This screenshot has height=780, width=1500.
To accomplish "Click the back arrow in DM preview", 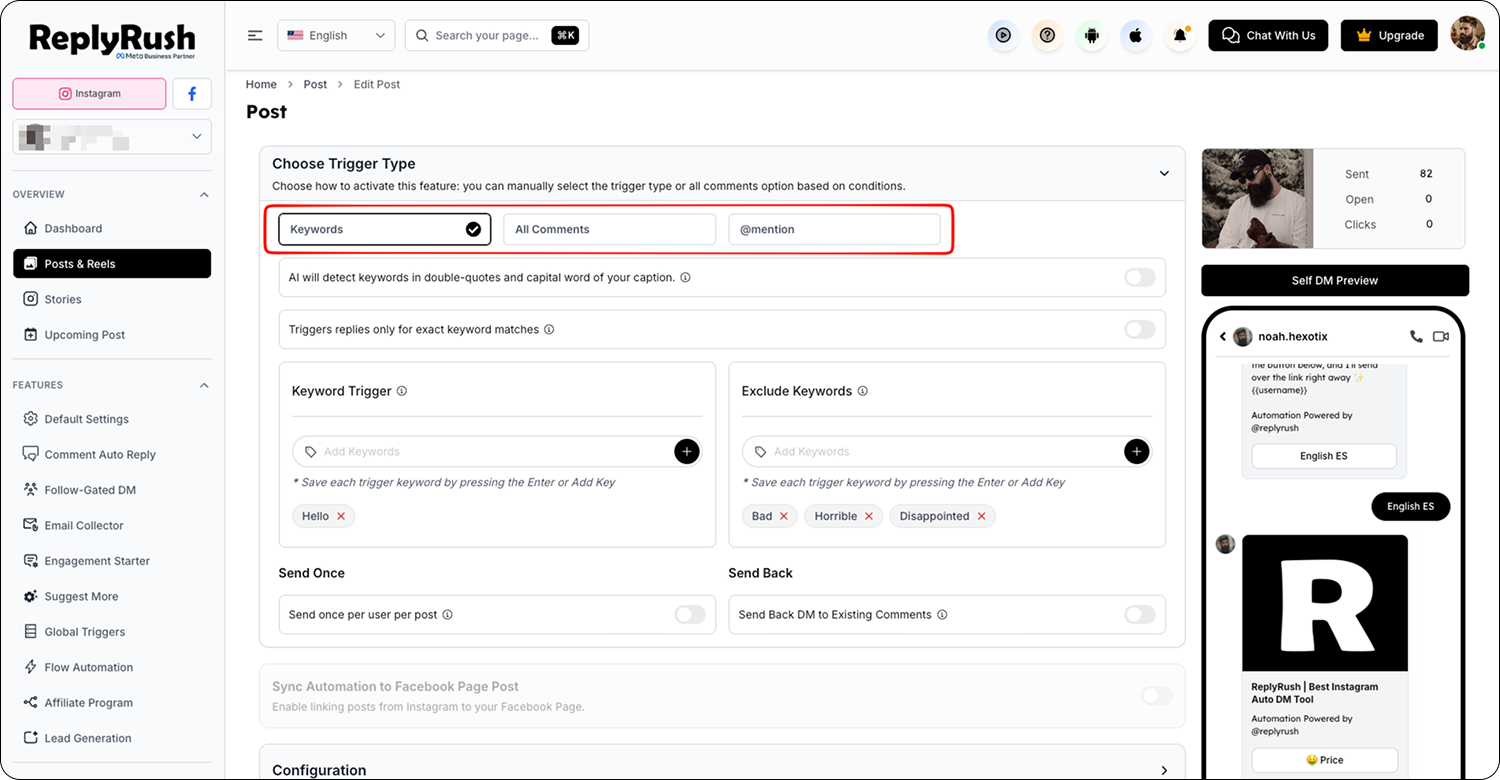I will [x=1223, y=337].
